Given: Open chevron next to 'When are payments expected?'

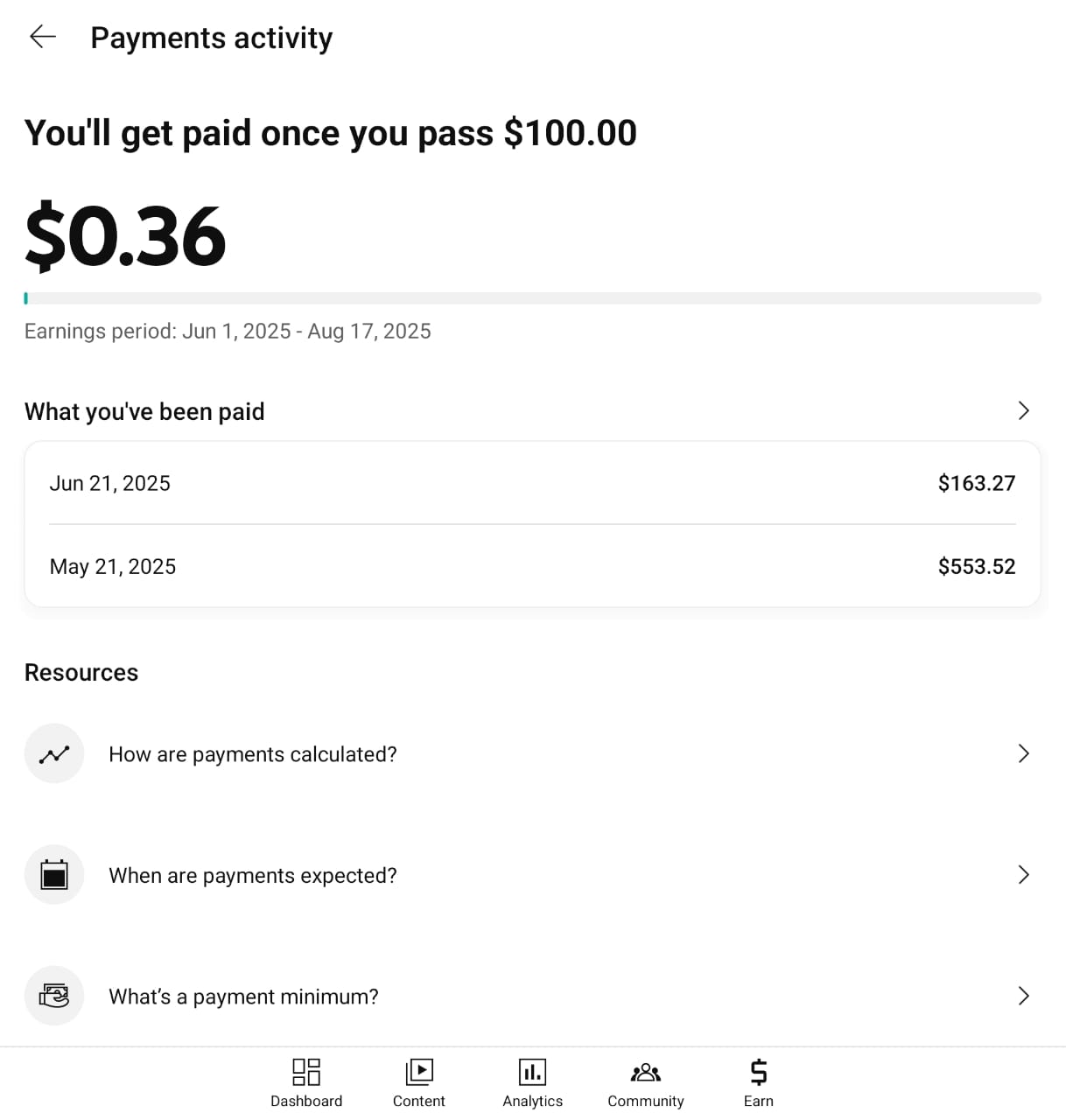Looking at the screenshot, I should (x=1023, y=874).
